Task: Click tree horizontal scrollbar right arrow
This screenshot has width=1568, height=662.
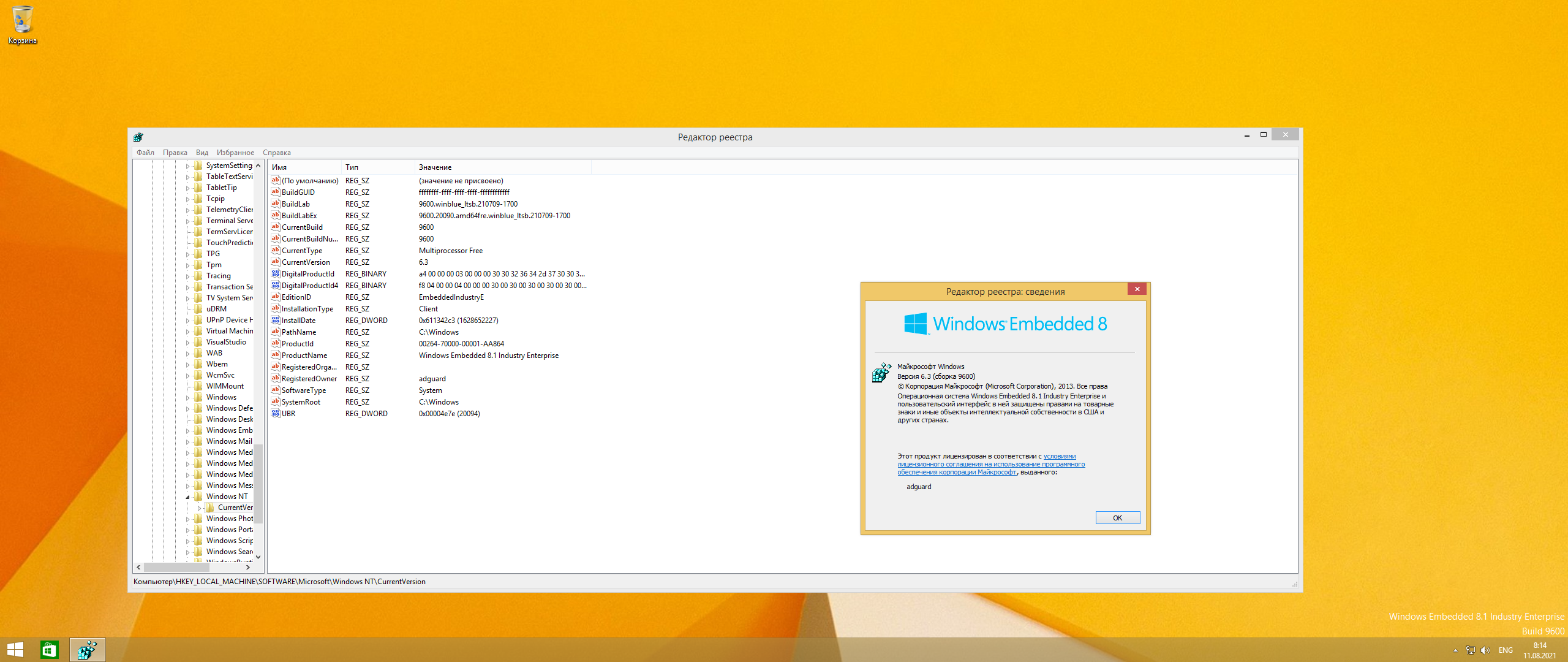Action: click(x=247, y=567)
